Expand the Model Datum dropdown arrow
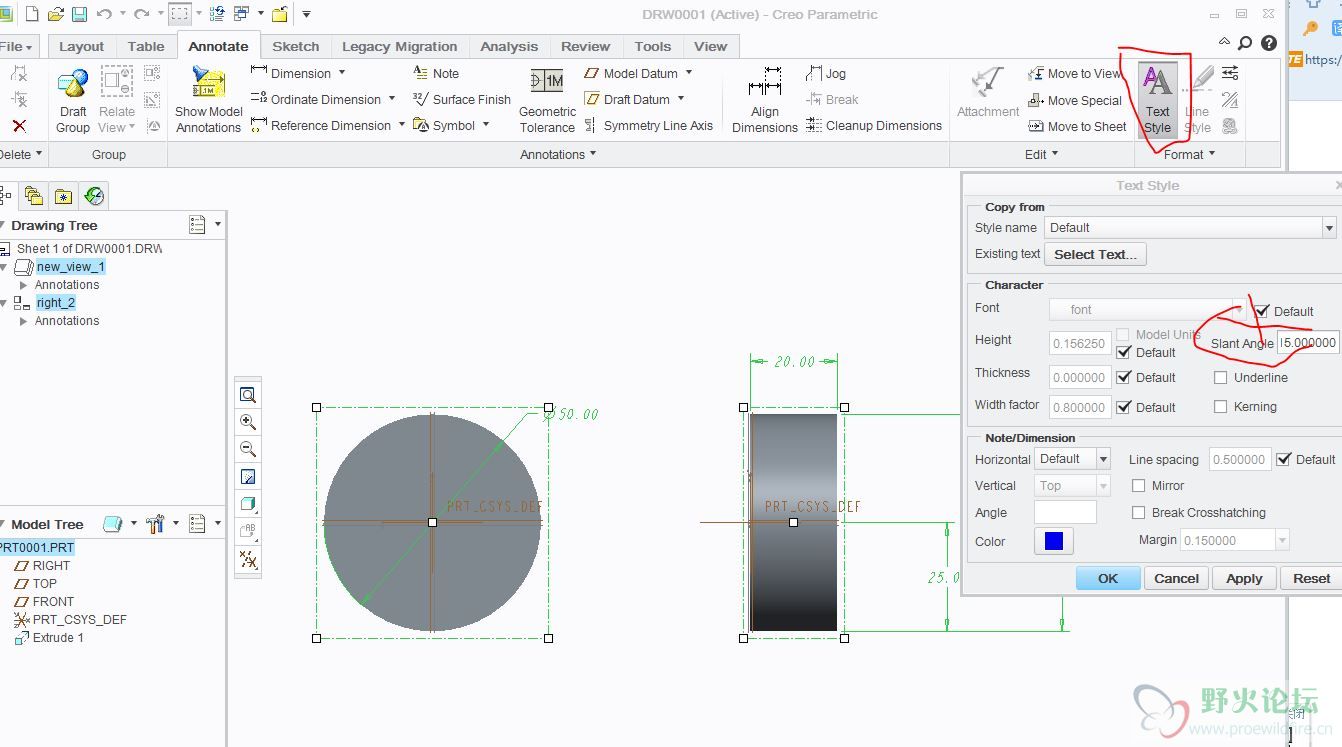 click(x=689, y=73)
